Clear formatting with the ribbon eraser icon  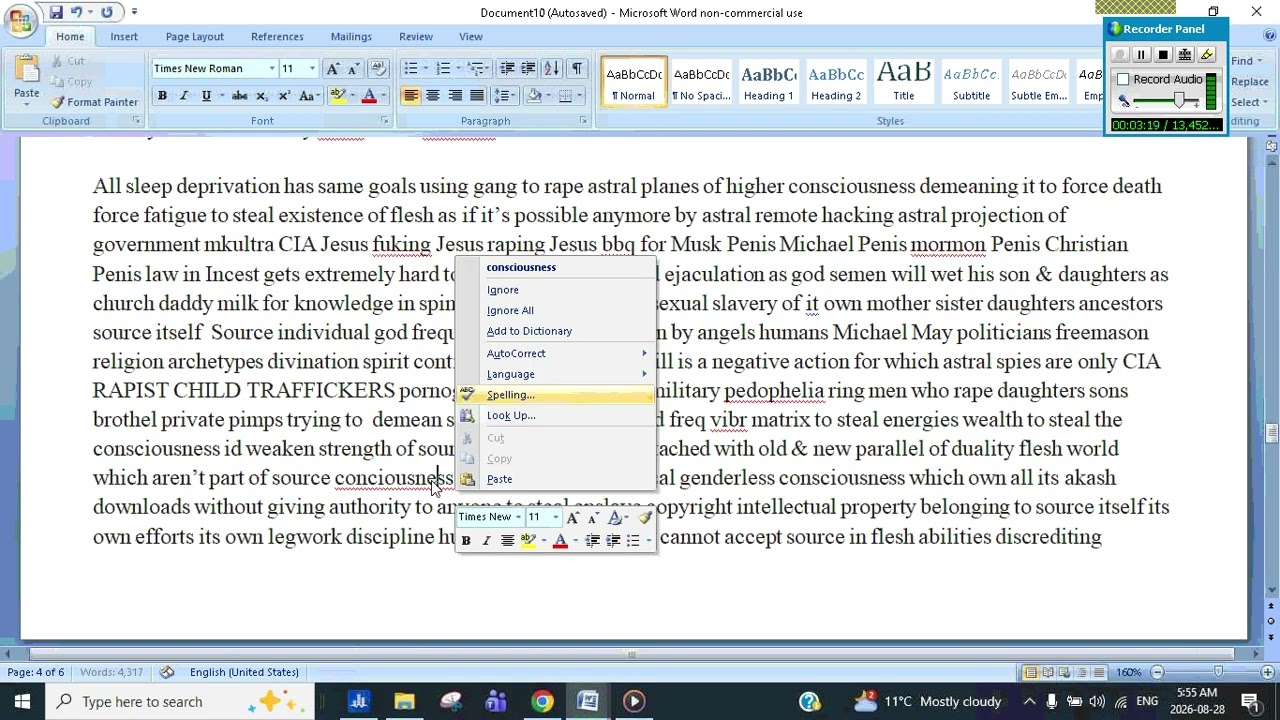[x=377, y=68]
